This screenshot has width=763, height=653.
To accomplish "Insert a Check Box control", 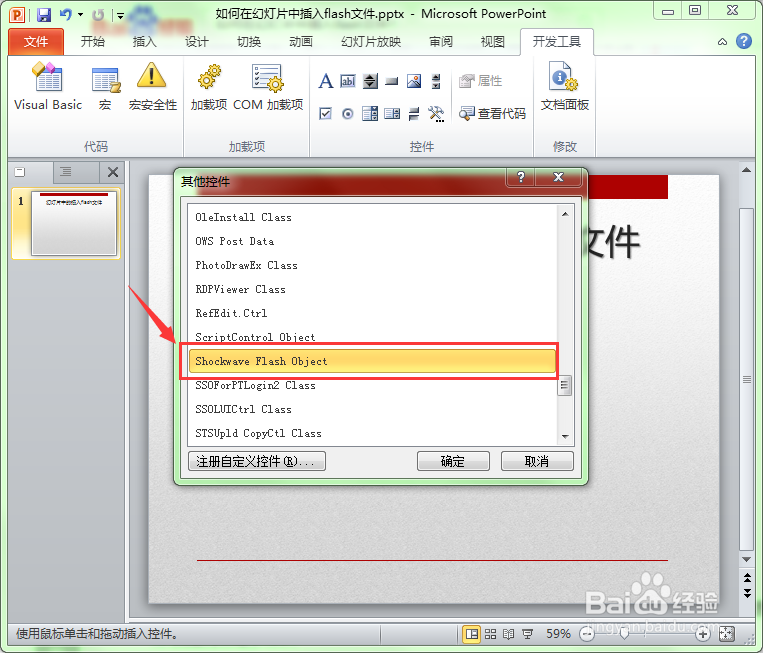I will [325, 114].
